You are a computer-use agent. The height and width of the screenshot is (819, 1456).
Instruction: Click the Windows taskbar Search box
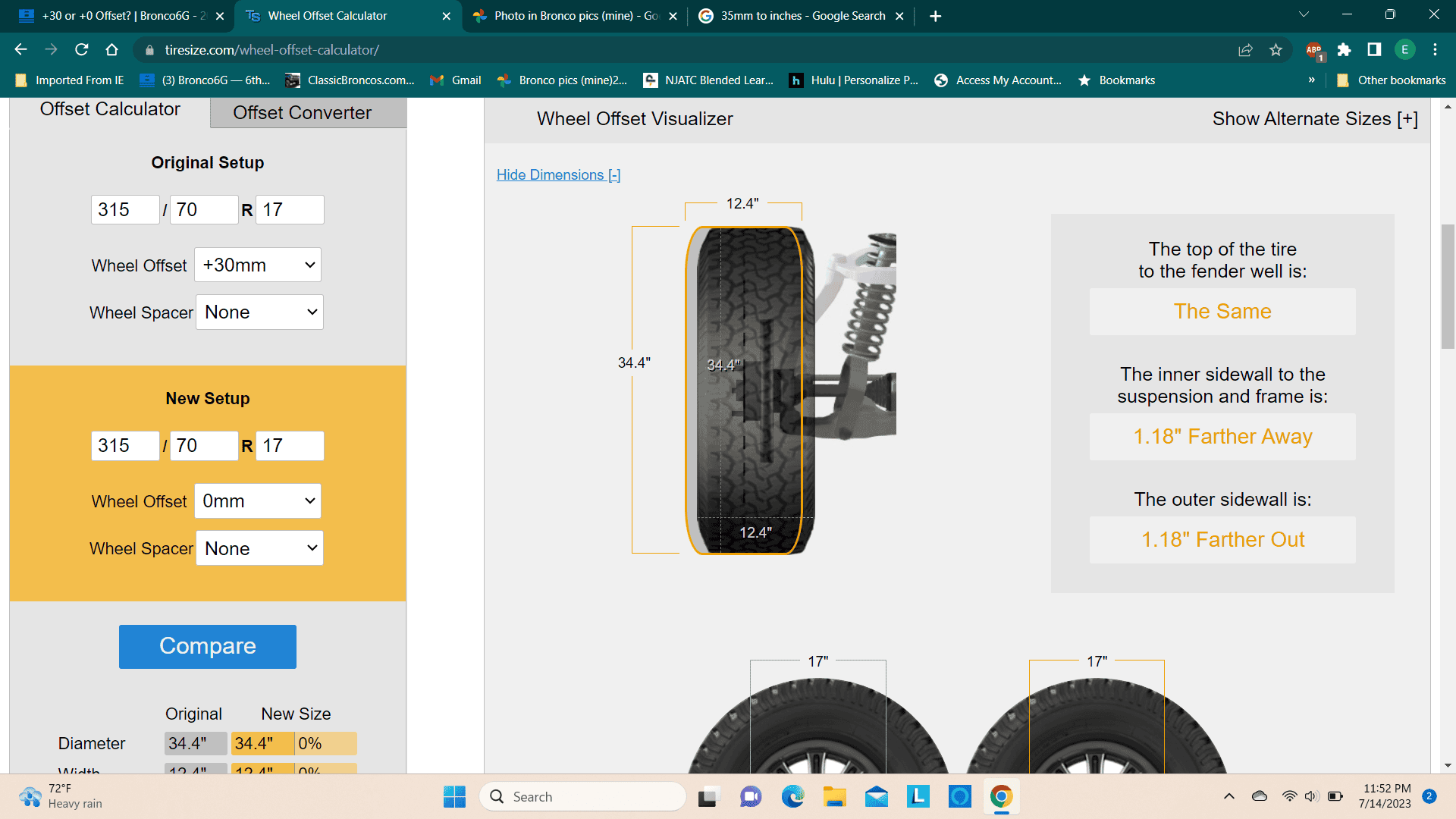coord(582,796)
